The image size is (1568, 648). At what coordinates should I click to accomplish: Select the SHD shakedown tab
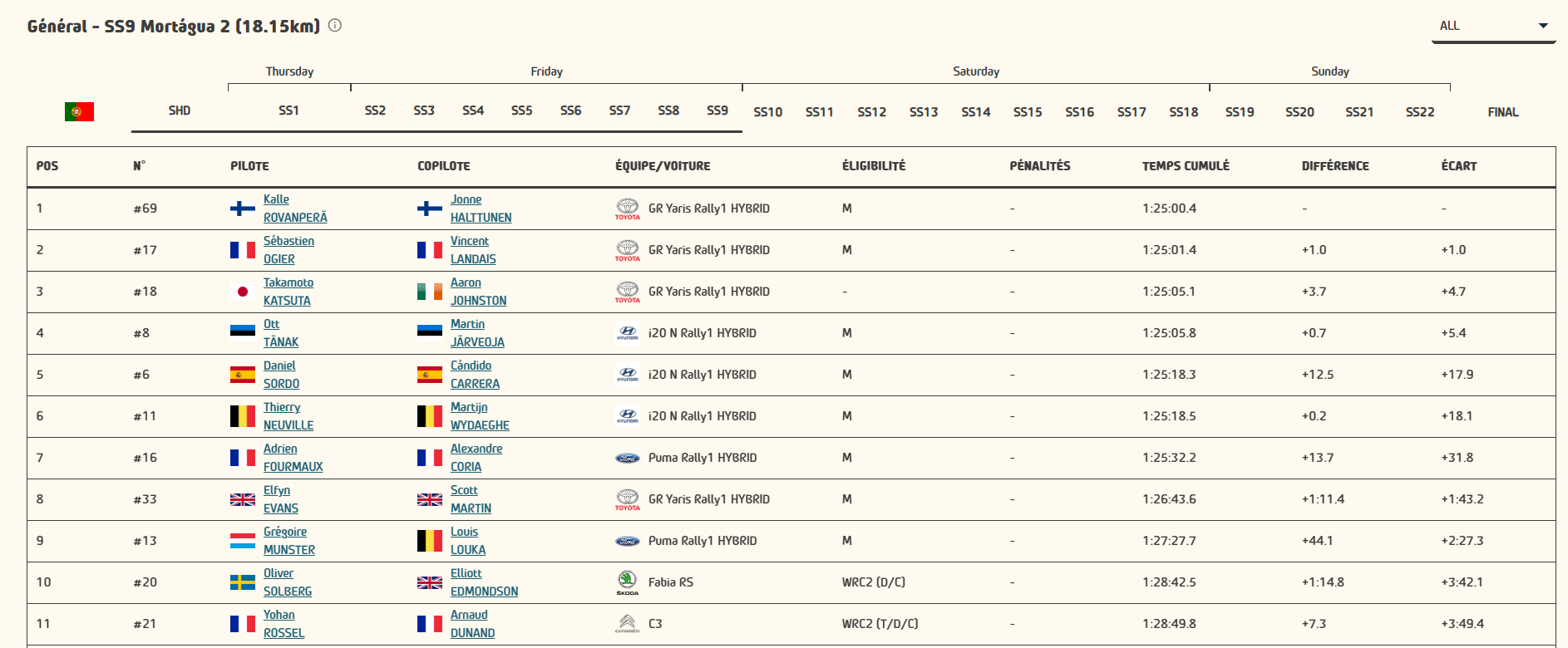180,110
